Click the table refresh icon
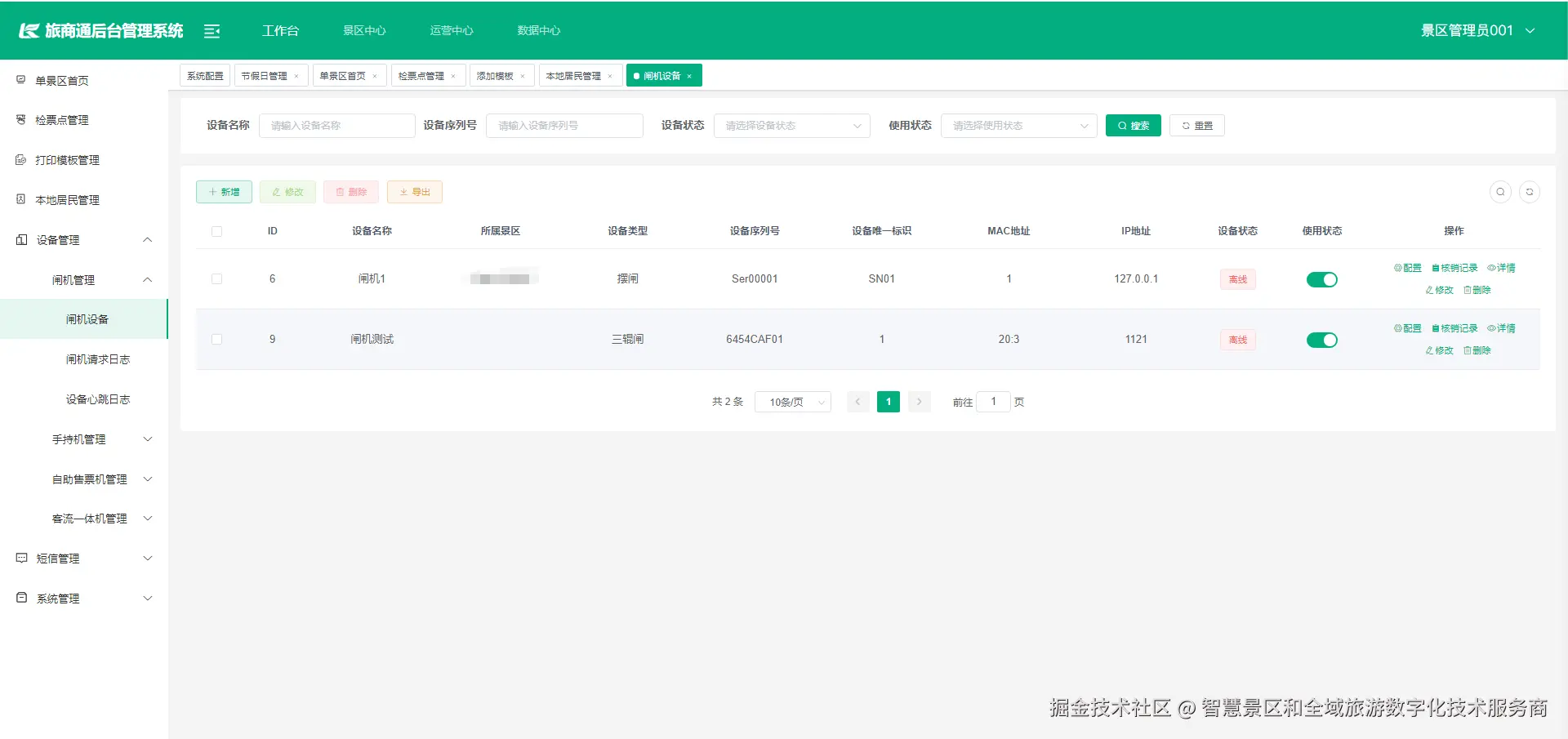This screenshot has width=1568, height=739. pos(1530,192)
